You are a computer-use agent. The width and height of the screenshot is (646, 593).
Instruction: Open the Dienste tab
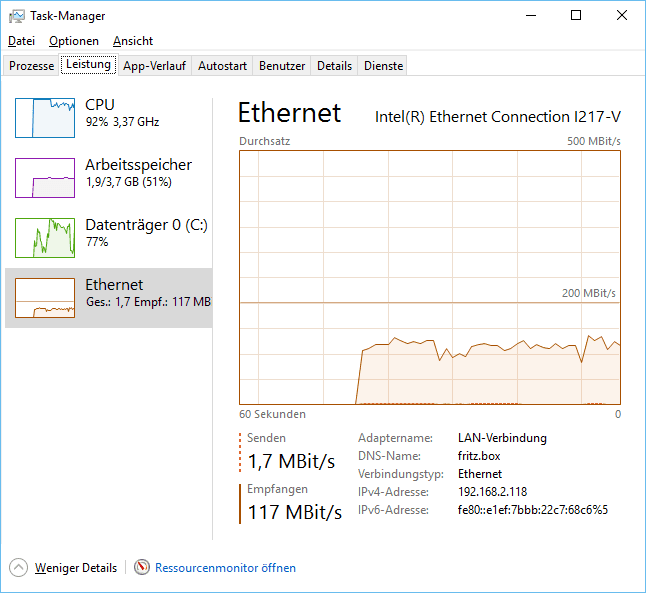pyautogui.click(x=384, y=66)
